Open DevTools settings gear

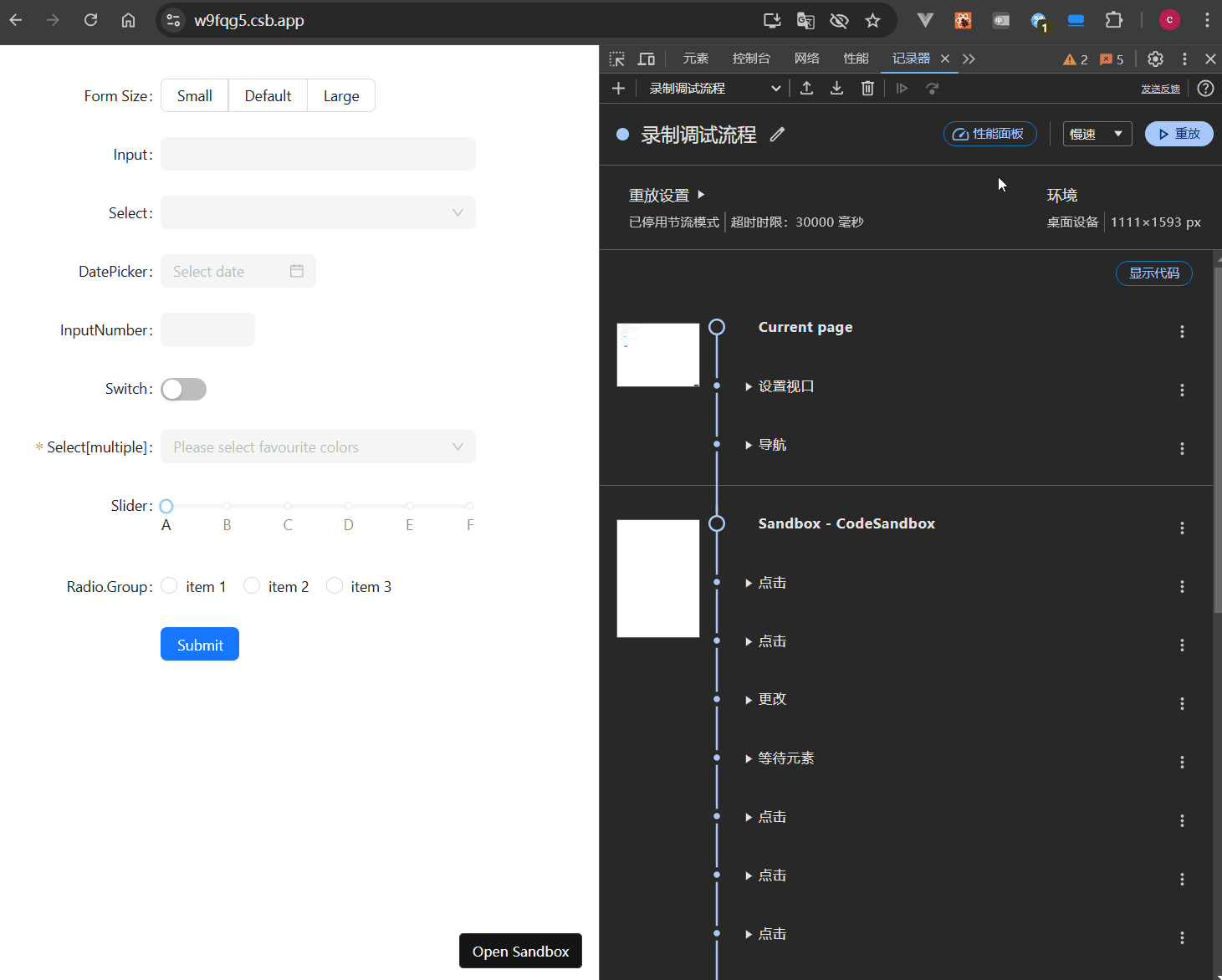pyautogui.click(x=1155, y=59)
